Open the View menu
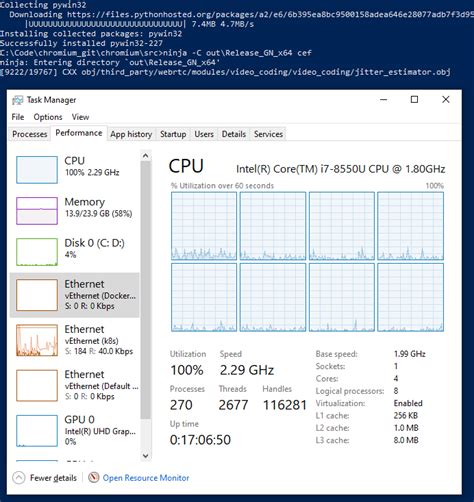 80,117
